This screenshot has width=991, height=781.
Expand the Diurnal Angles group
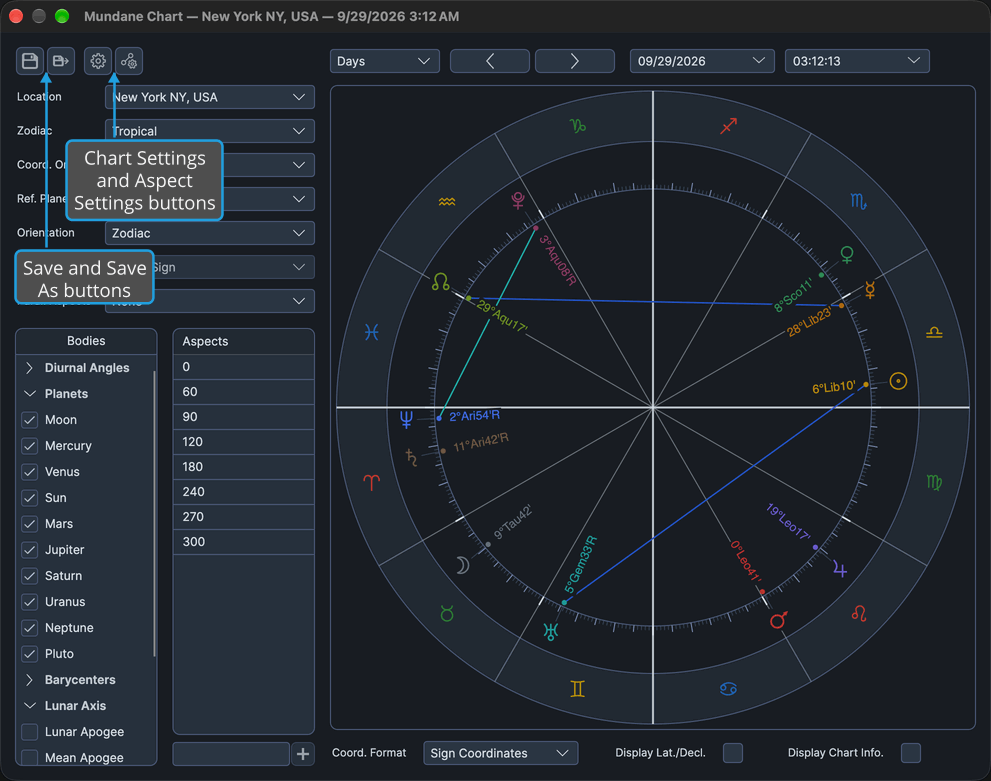click(x=29, y=368)
